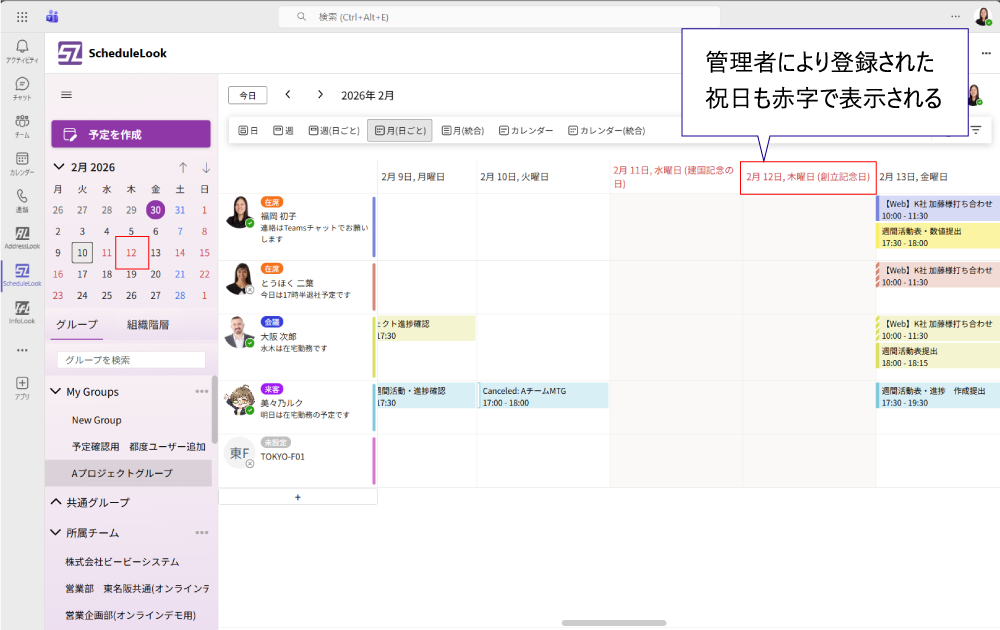The width and height of the screenshot is (1000, 630).
Task: Switch to カレンダー(統合) view
Action: [x=606, y=130]
